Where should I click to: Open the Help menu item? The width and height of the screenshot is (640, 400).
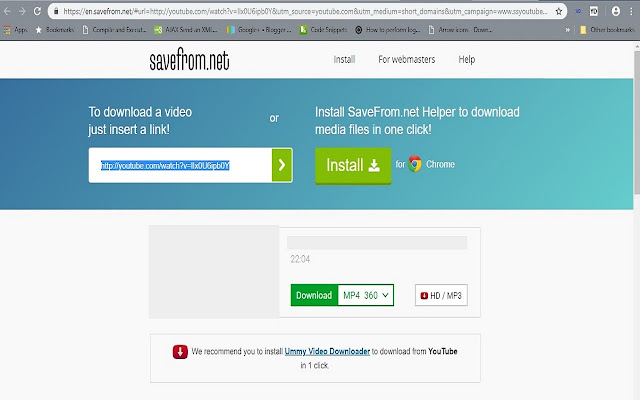tap(467, 60)
